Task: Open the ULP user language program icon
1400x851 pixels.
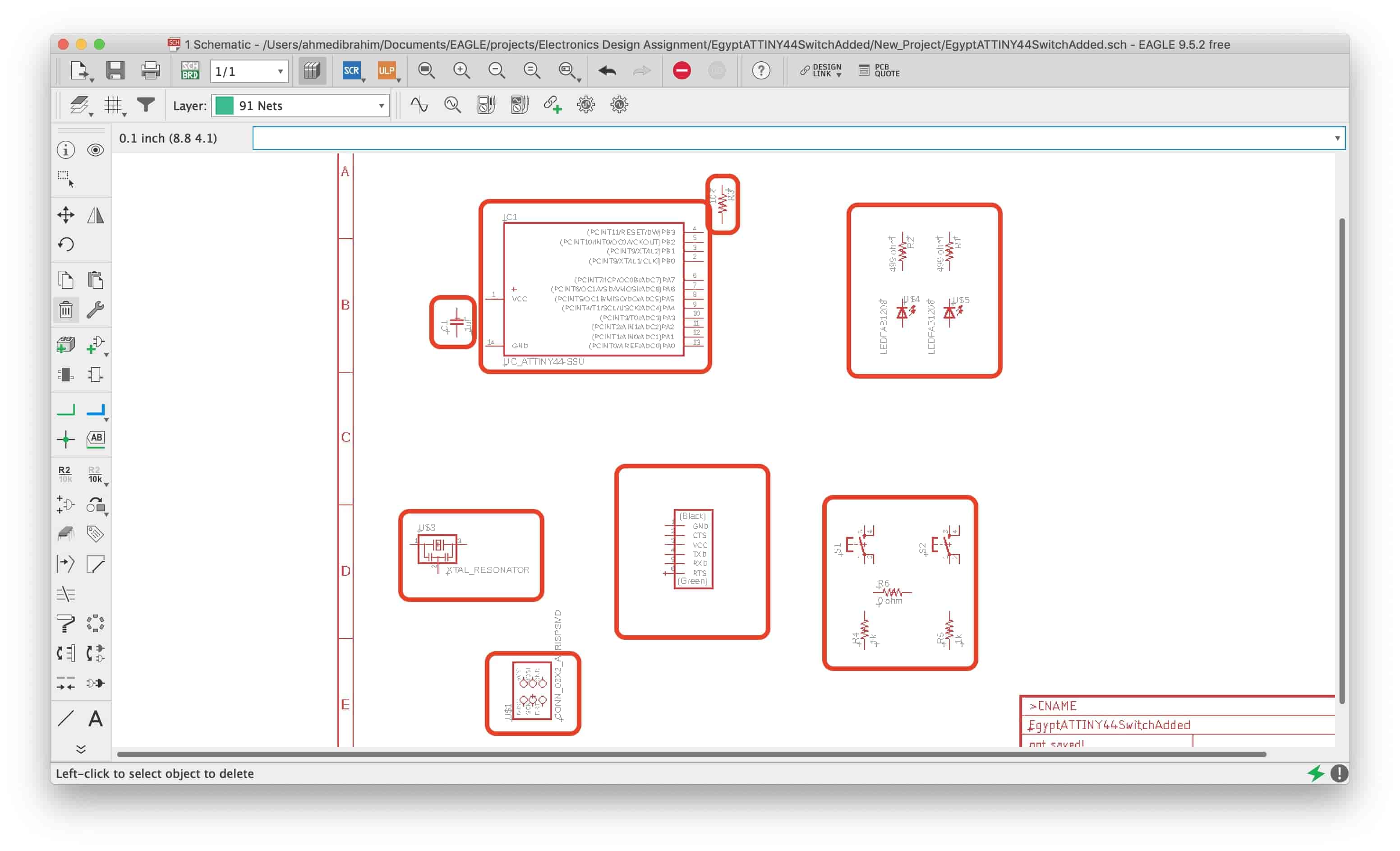Action: click(387, 70)
